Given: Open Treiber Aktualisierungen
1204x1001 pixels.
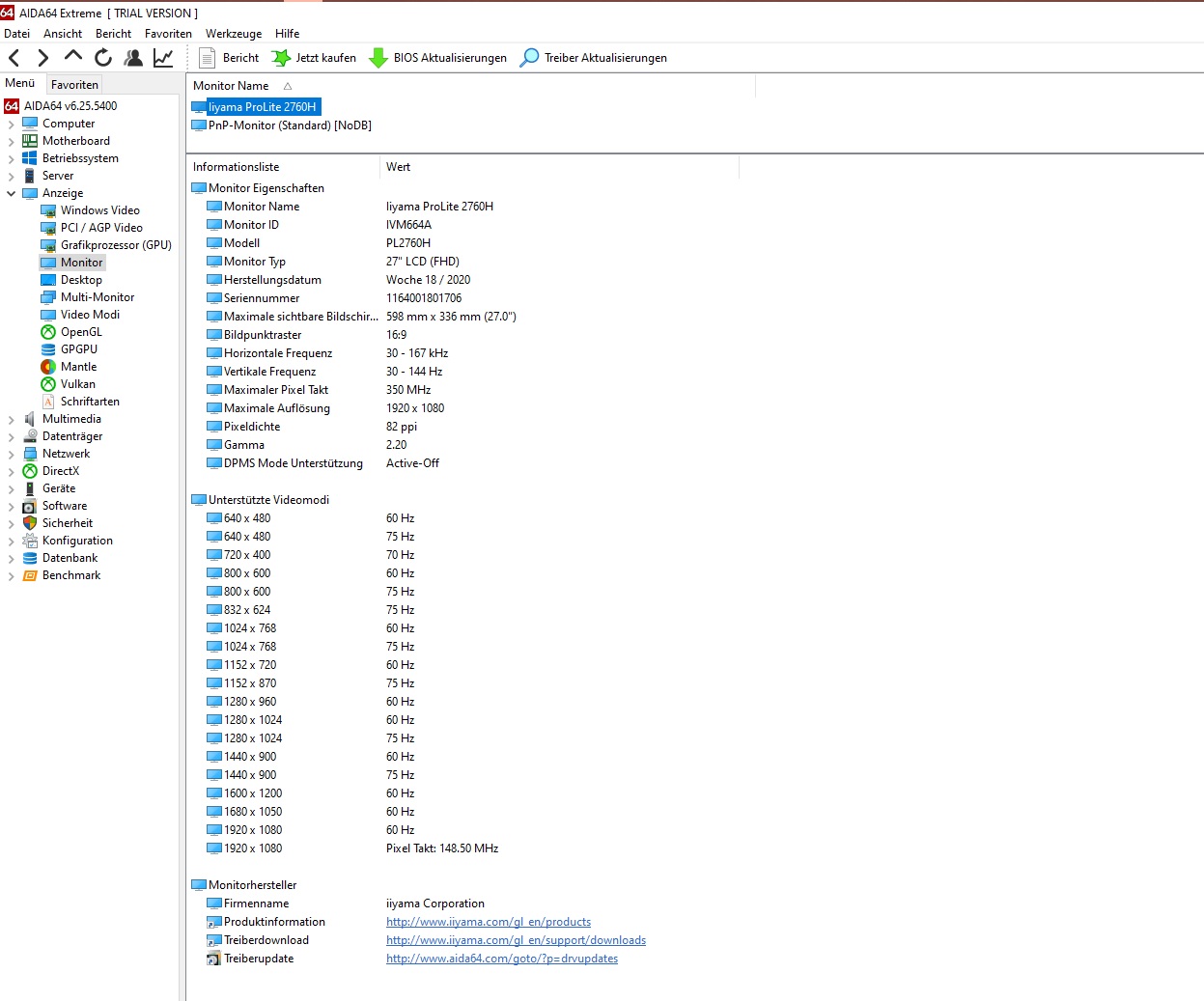Looking at the screenshot, I should click(x=594, y=58).
